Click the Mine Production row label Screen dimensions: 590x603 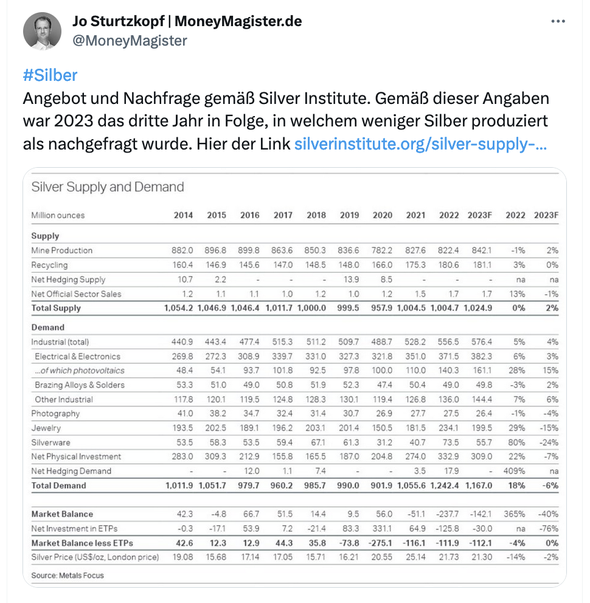(x=62, y=250)
